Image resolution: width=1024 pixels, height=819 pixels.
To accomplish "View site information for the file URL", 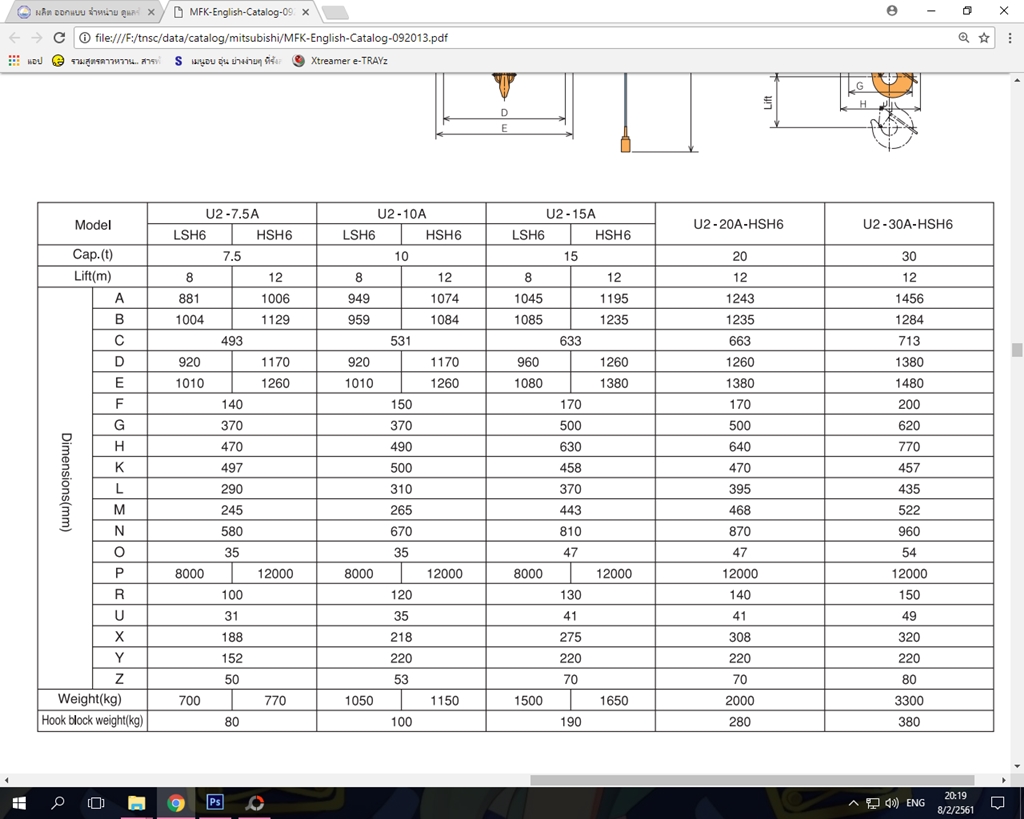I will click(84, 38).
